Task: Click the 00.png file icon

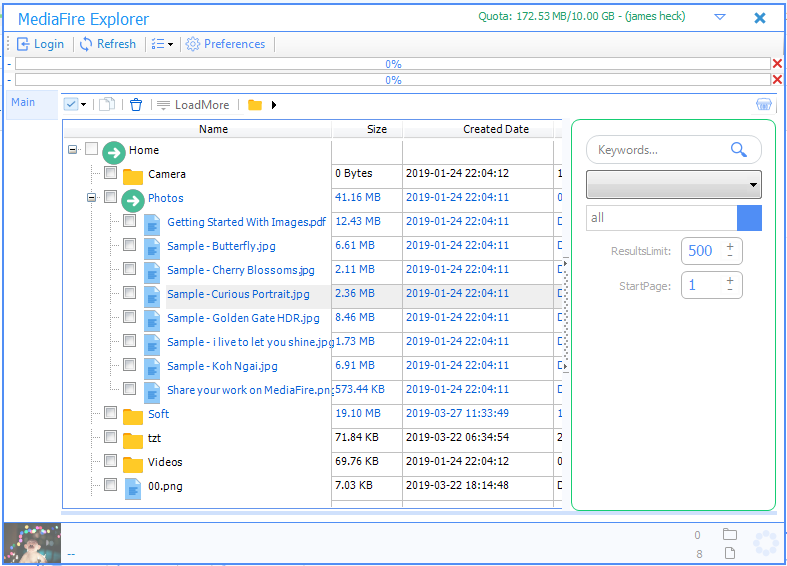Action: pos(133,489)
